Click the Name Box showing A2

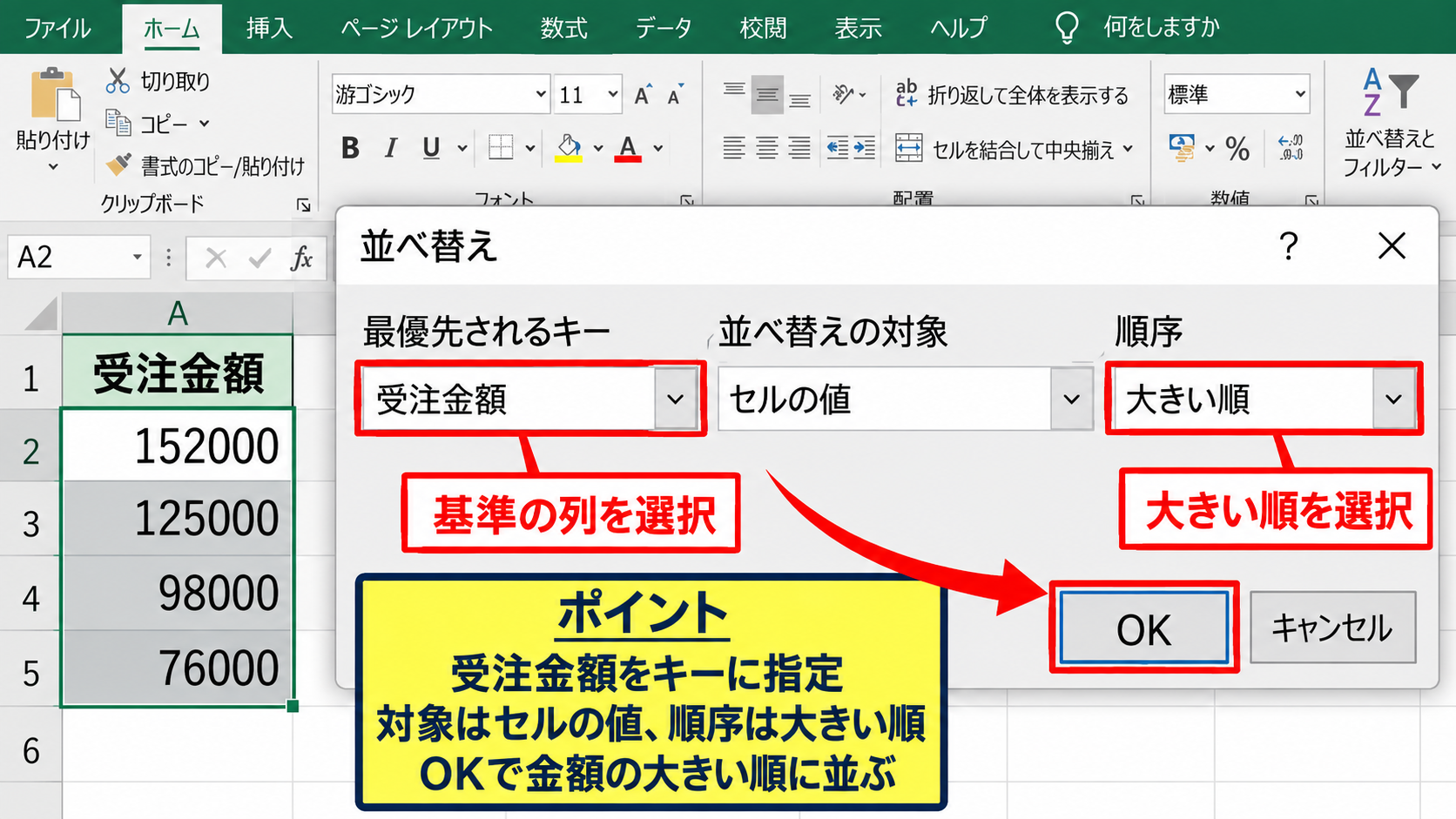coord(79,258)
